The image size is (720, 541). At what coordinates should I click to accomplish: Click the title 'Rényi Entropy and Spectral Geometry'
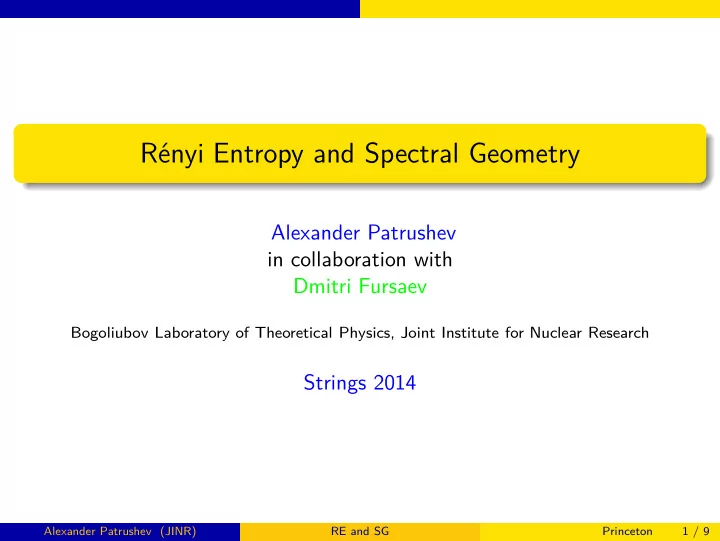[360, 154]
